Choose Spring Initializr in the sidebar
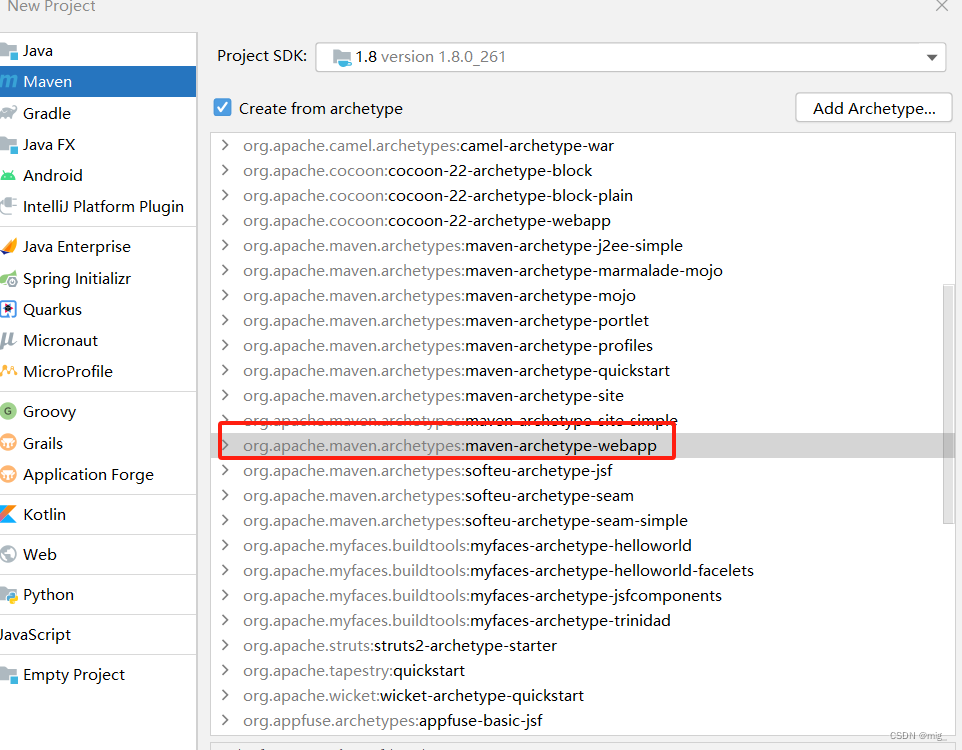Screen dimensions: 962x750 tap(98, 279)
